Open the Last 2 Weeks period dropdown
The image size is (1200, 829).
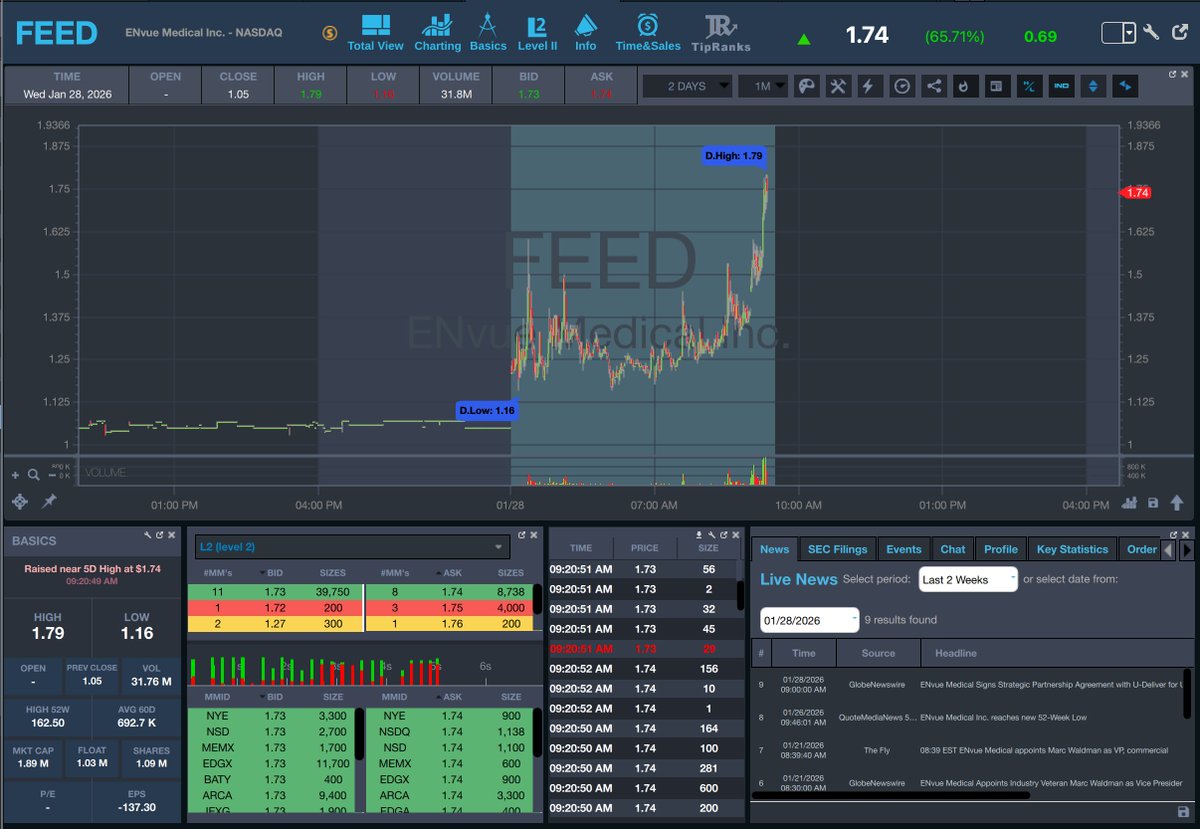coord(968,579)
